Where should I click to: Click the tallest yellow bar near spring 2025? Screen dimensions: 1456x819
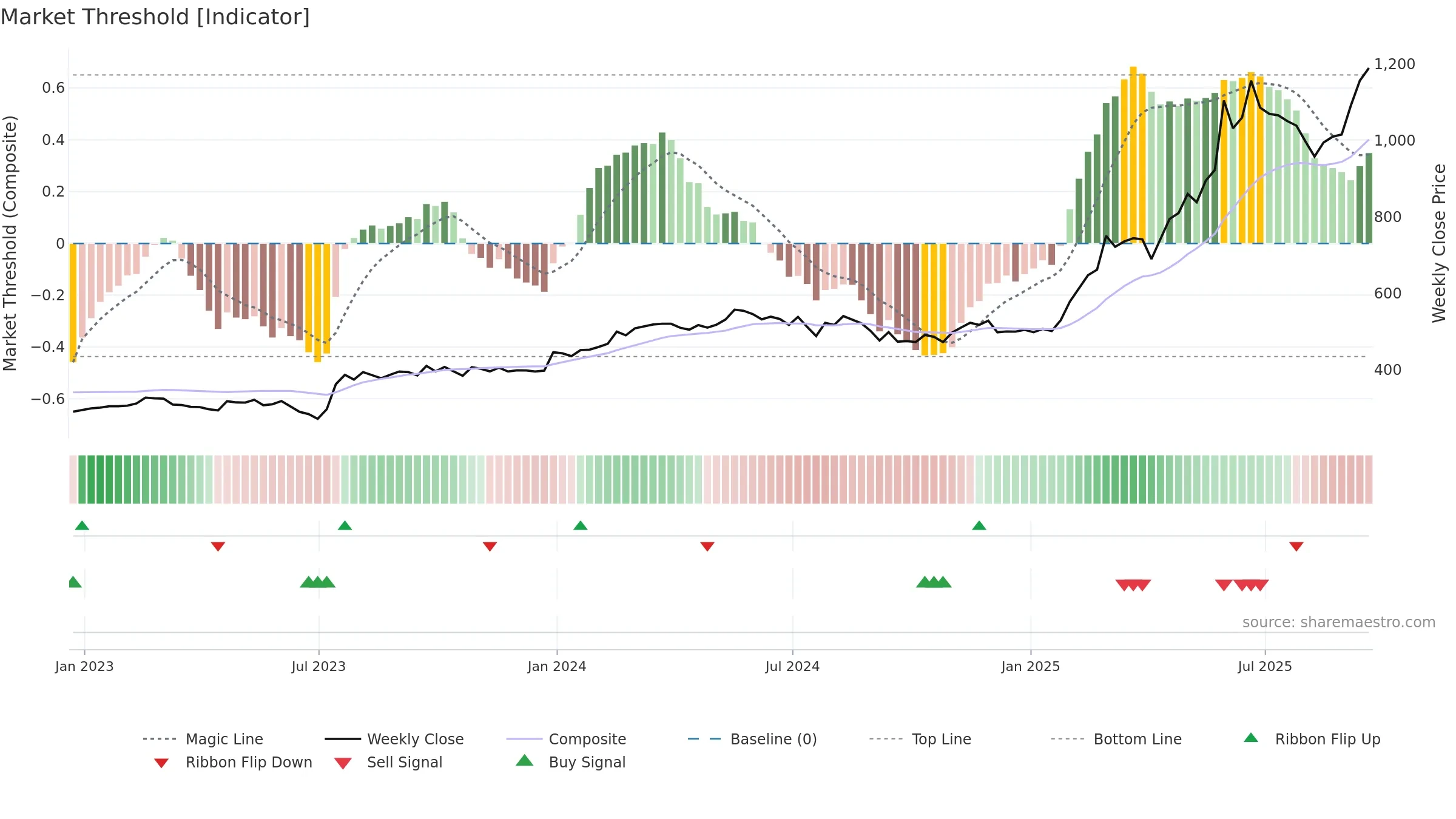point(1133,155)
